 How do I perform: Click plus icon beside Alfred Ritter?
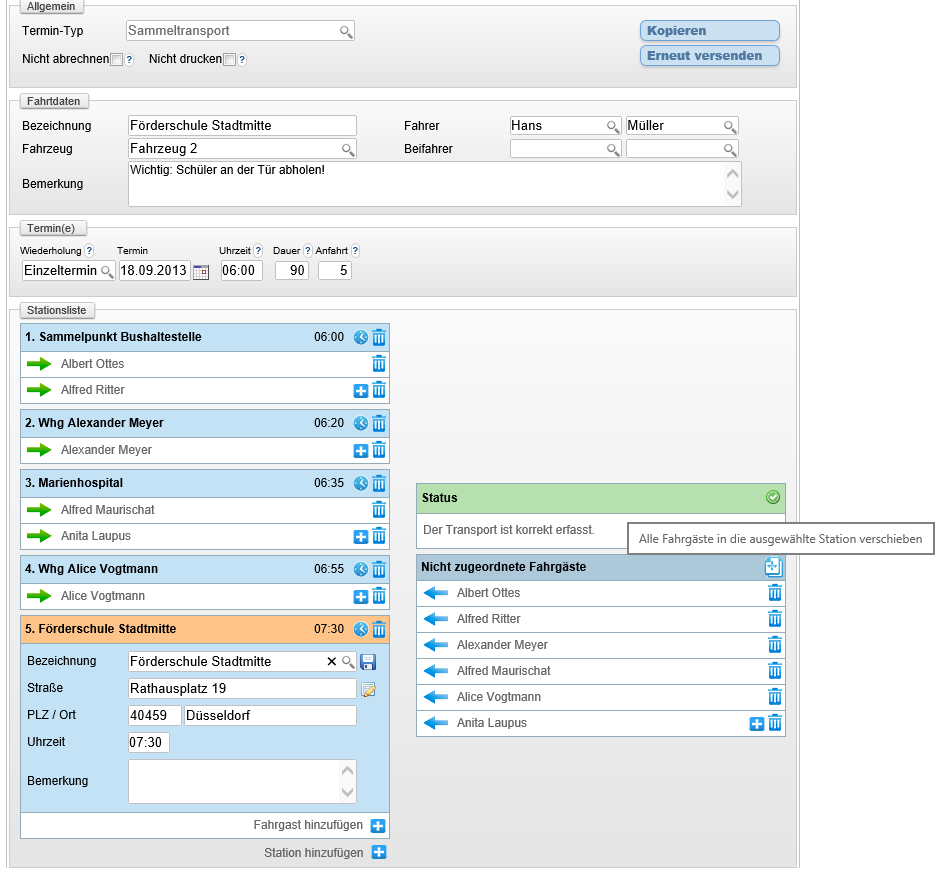(361, 391)
